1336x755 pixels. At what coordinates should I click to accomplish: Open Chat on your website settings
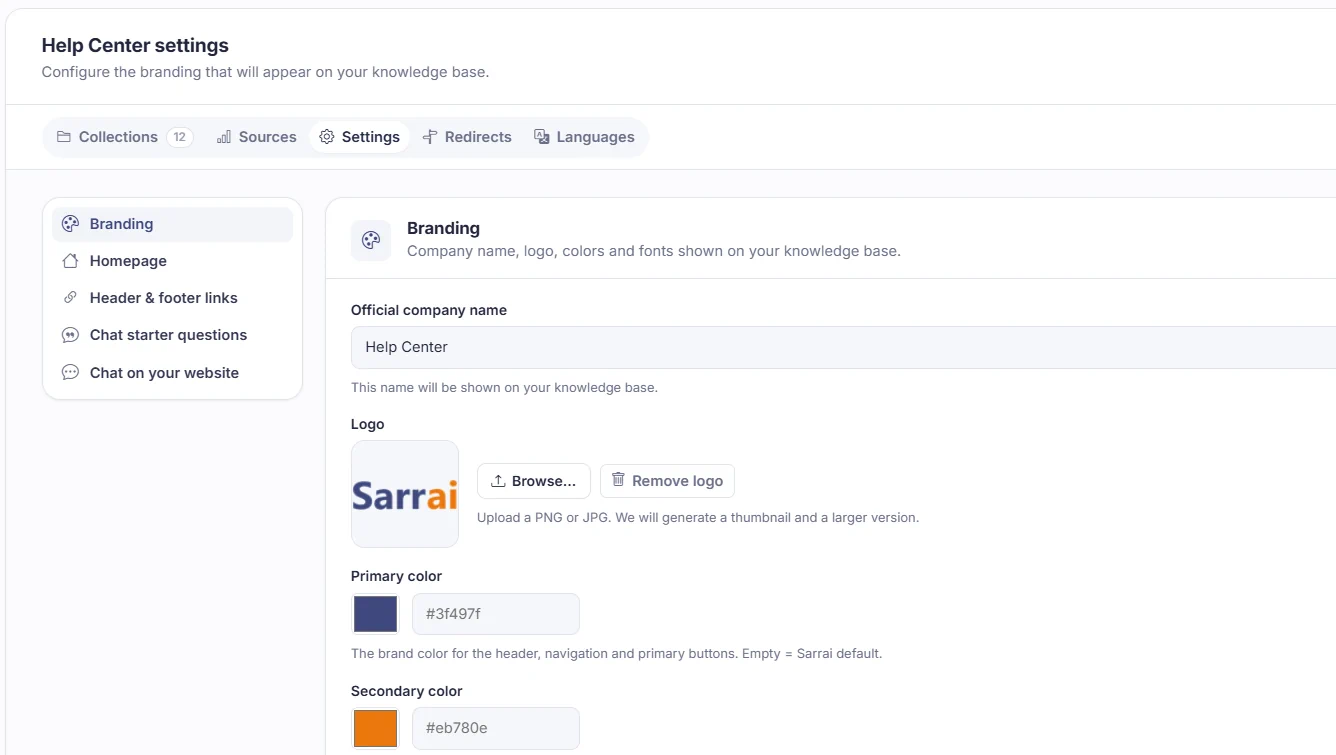(172, 373)
